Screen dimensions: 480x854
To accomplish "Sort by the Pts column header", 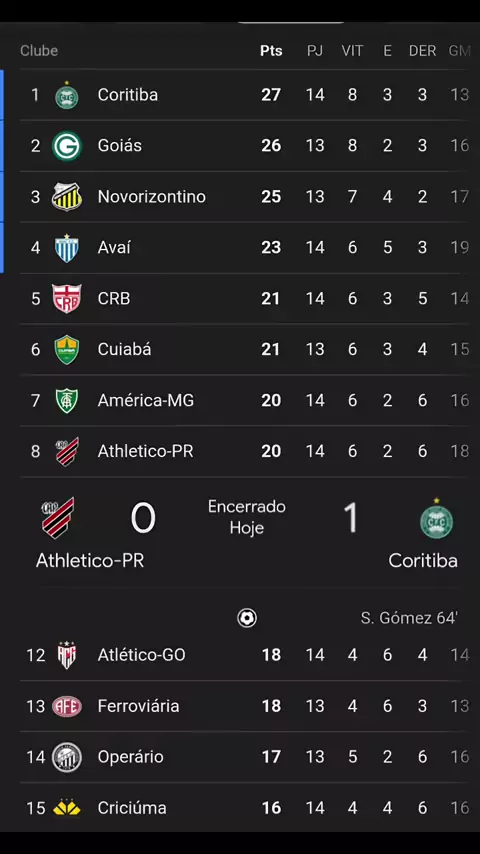I will coord(271,51).
